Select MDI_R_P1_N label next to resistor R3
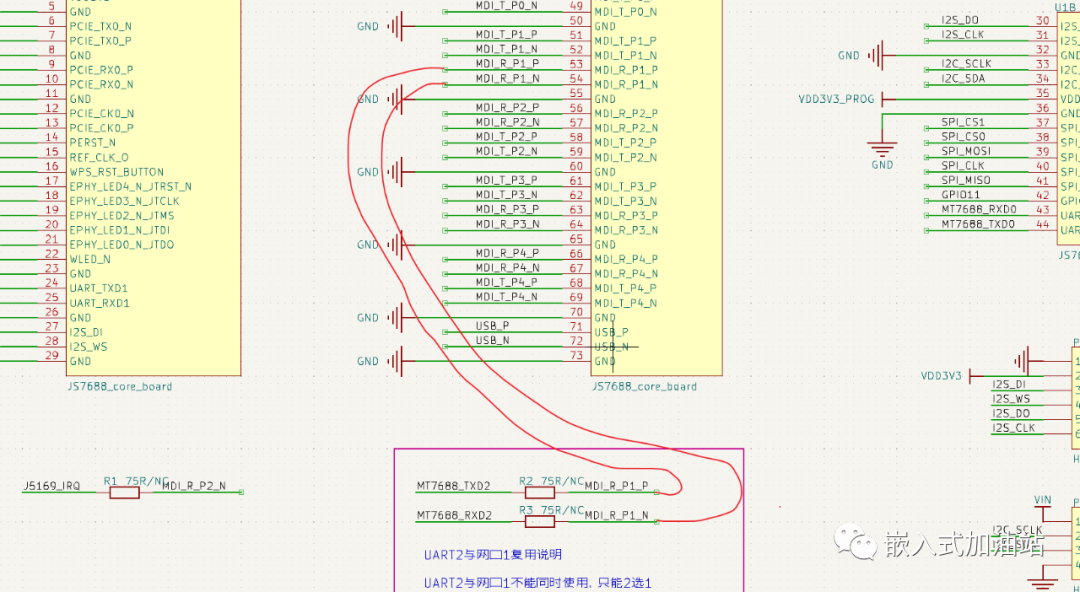 tap(616, 515)
